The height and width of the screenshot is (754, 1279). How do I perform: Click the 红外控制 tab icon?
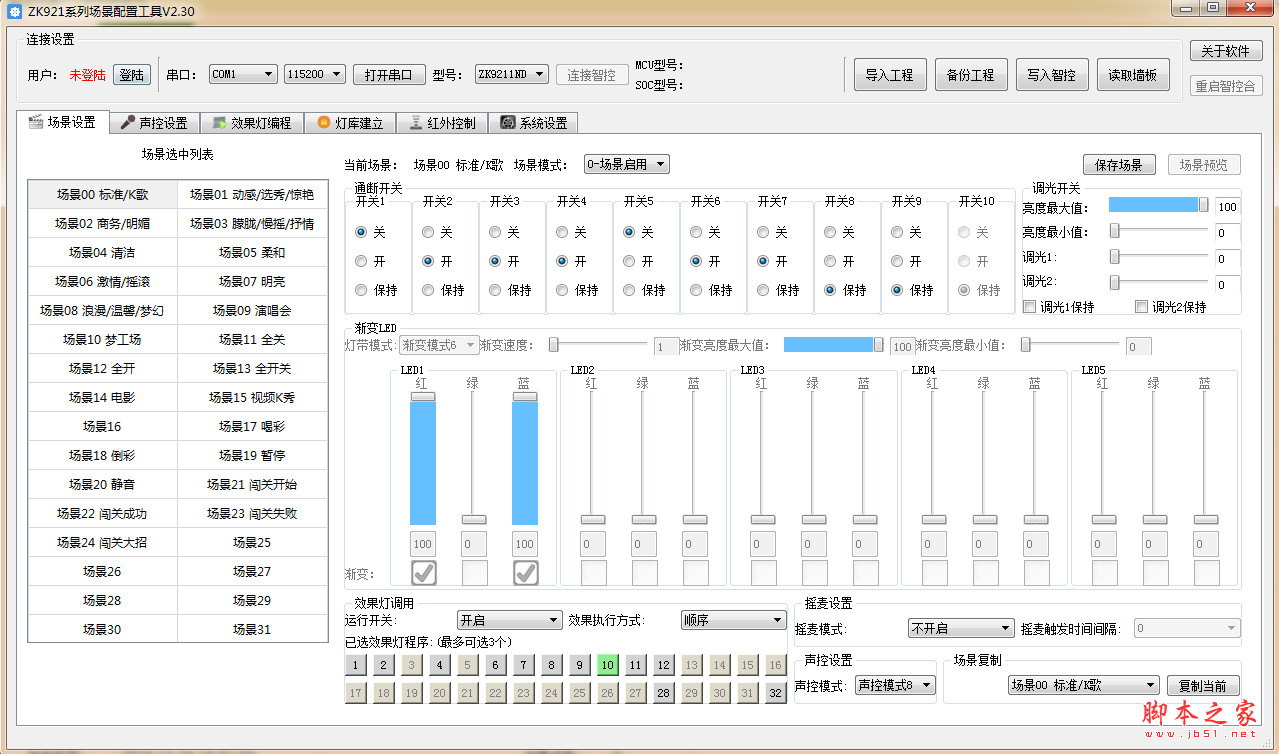coord(415,123)
